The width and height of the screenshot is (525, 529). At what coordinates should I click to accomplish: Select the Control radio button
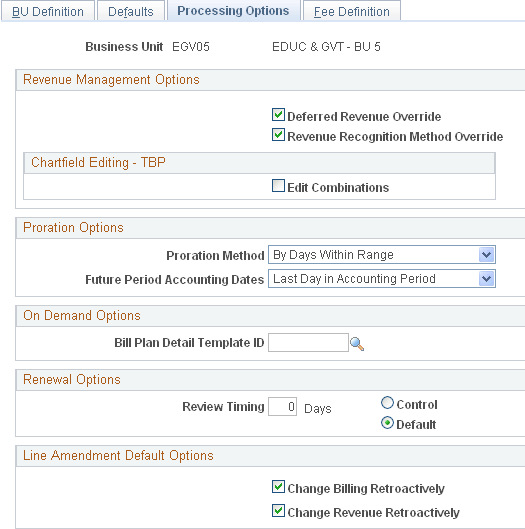pyautogui.click(x=387, y=403)
